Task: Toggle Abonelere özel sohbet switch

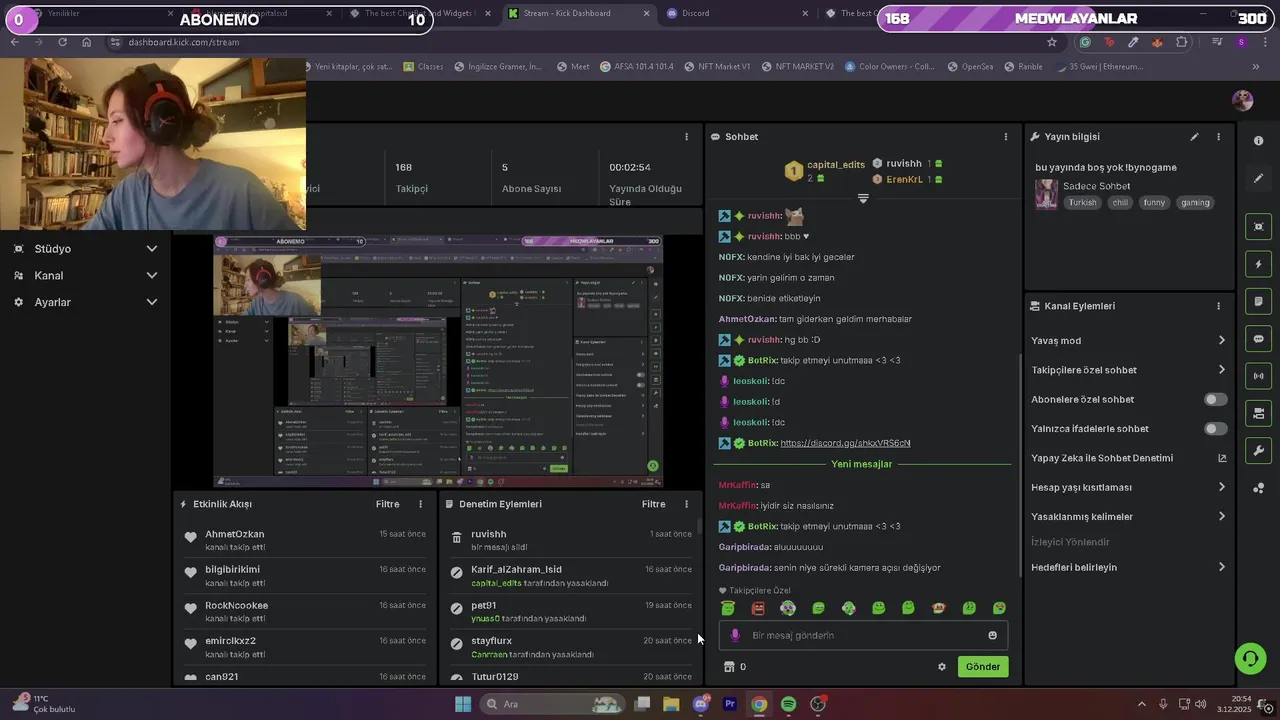Action: click(x=1215, y=399)
